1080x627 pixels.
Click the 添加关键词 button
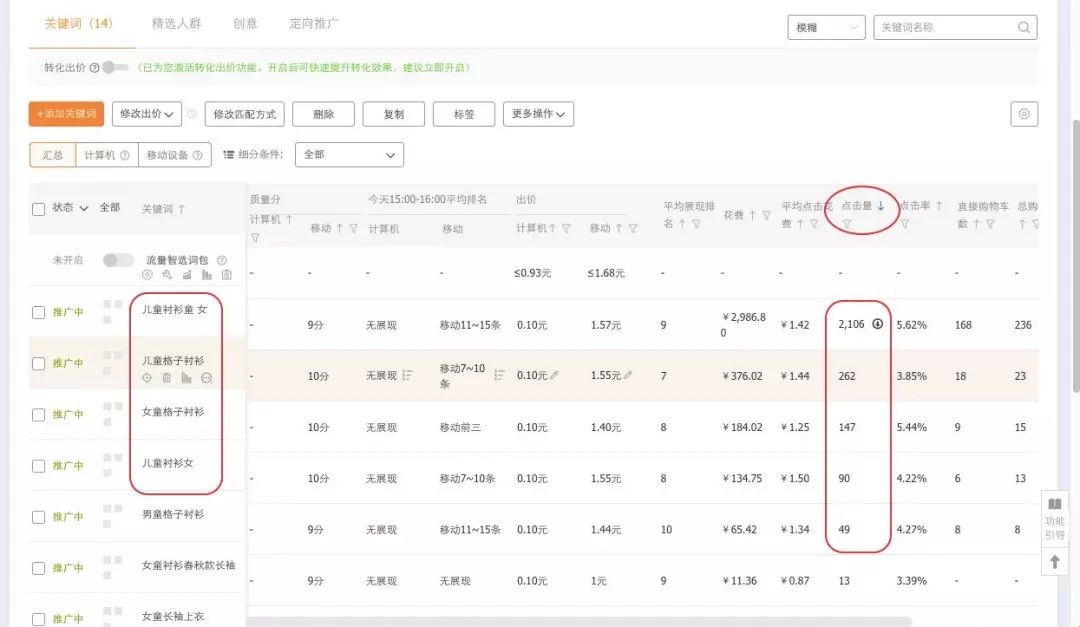coord(66,114)
